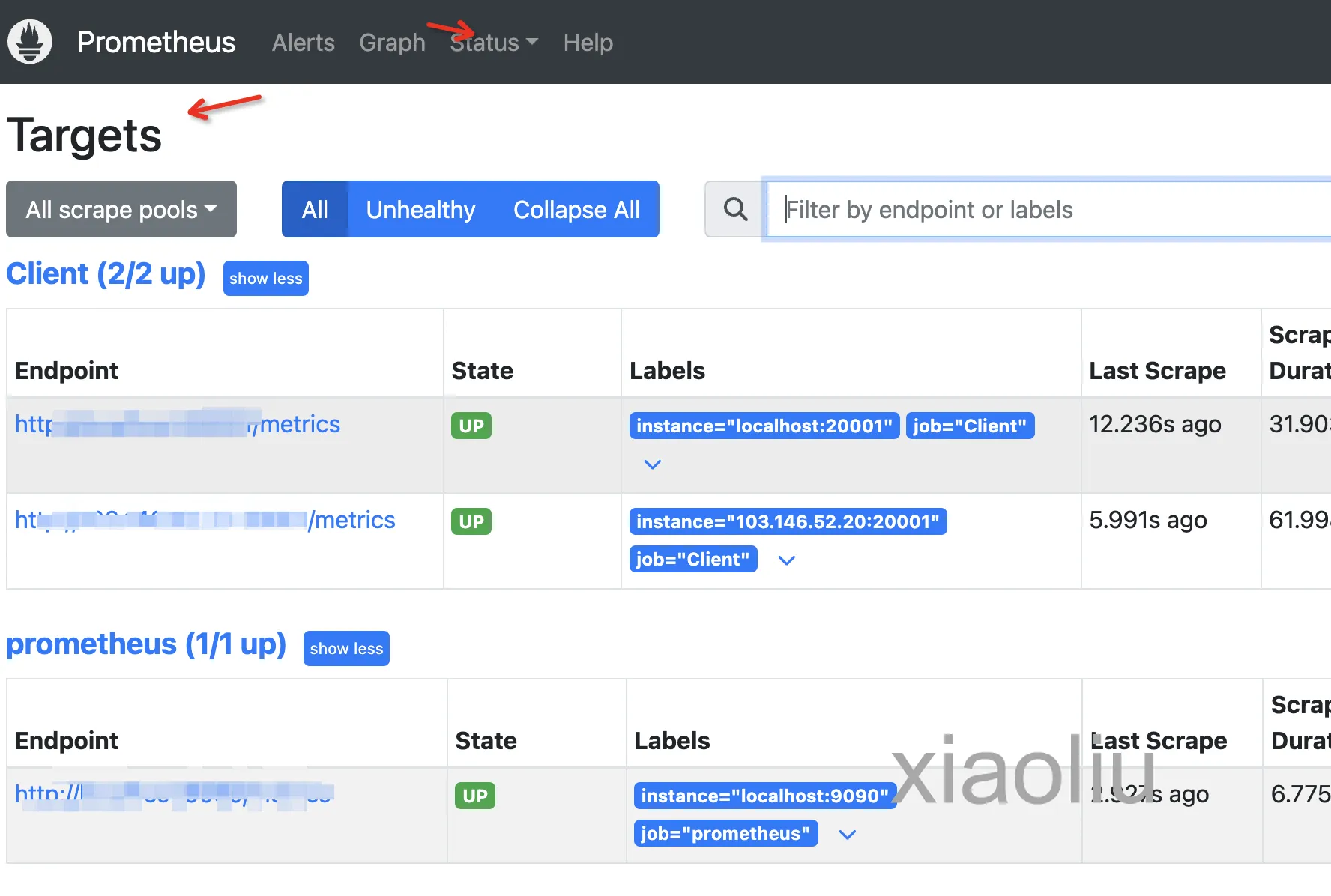
Task: Click the instance="localhost:20001" label badge
Action: pos(764,426)
